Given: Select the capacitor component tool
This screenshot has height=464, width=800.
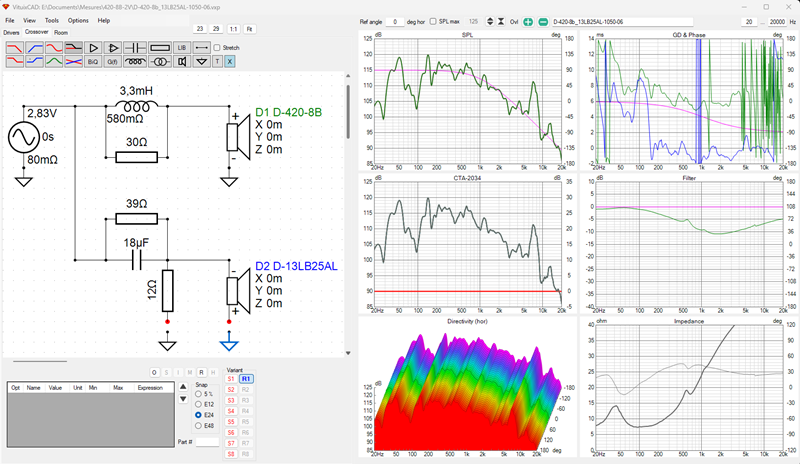Looking at the screenshot, I should click(x=136, y=48).
